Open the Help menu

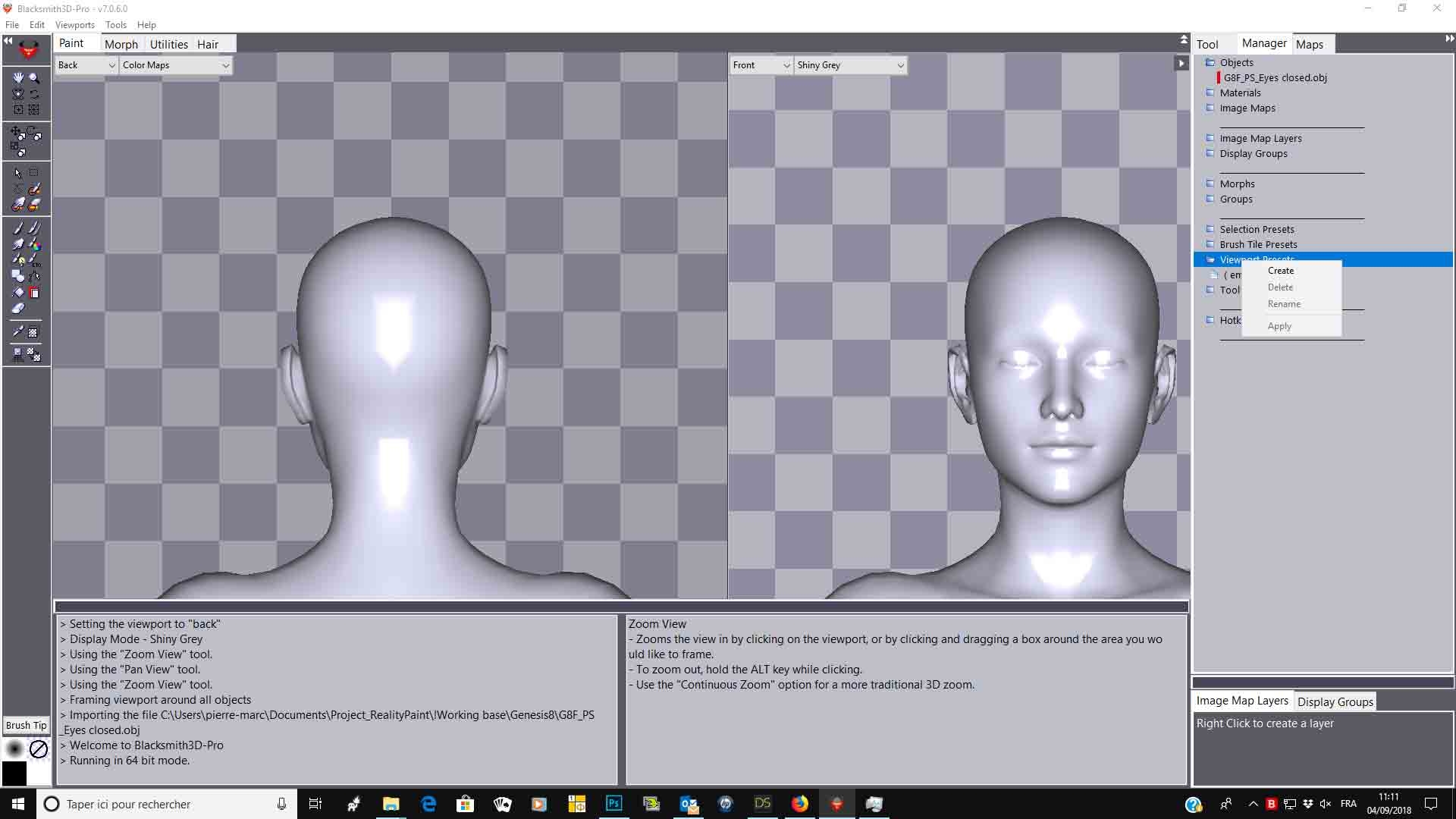(146, 25)
